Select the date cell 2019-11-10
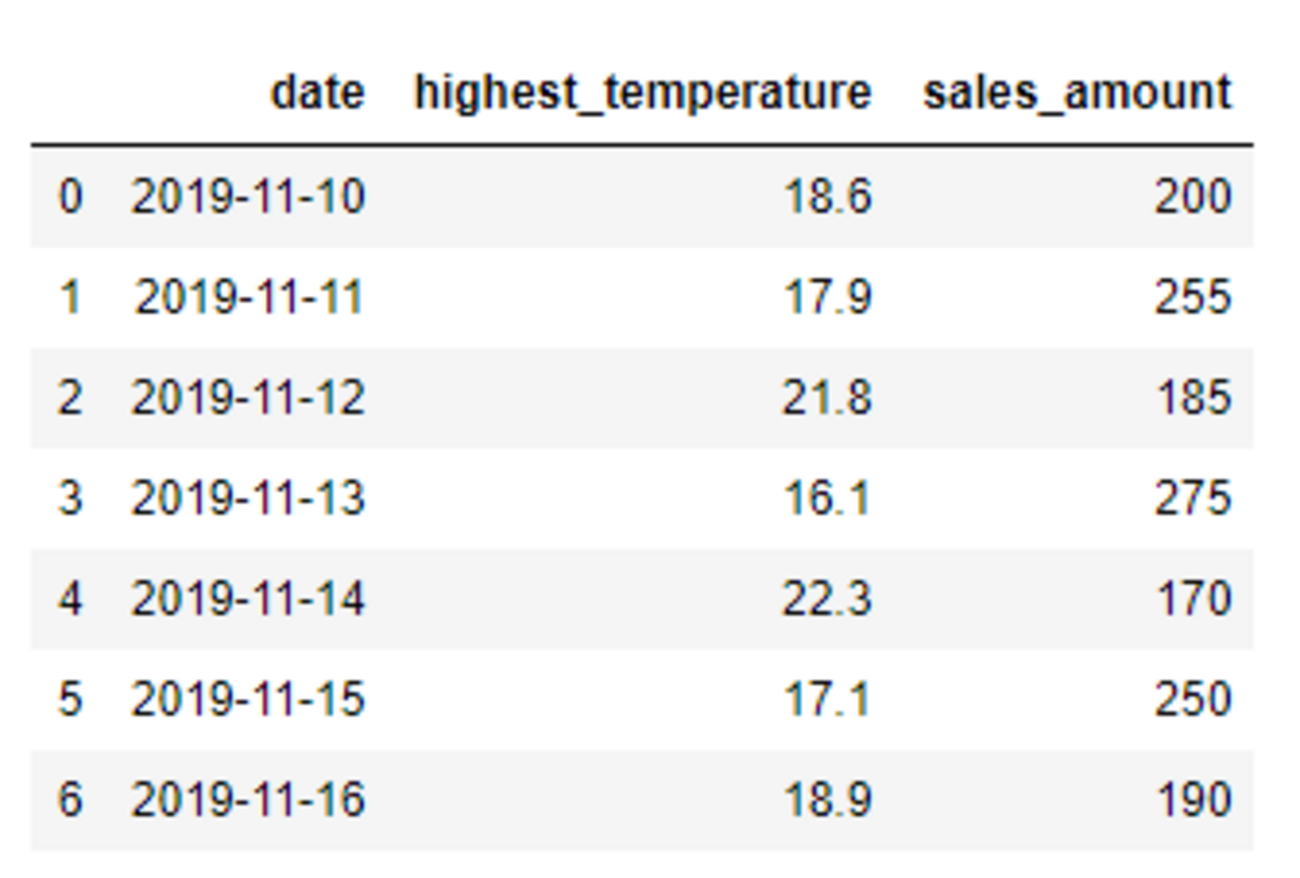 tap(248, 197)
